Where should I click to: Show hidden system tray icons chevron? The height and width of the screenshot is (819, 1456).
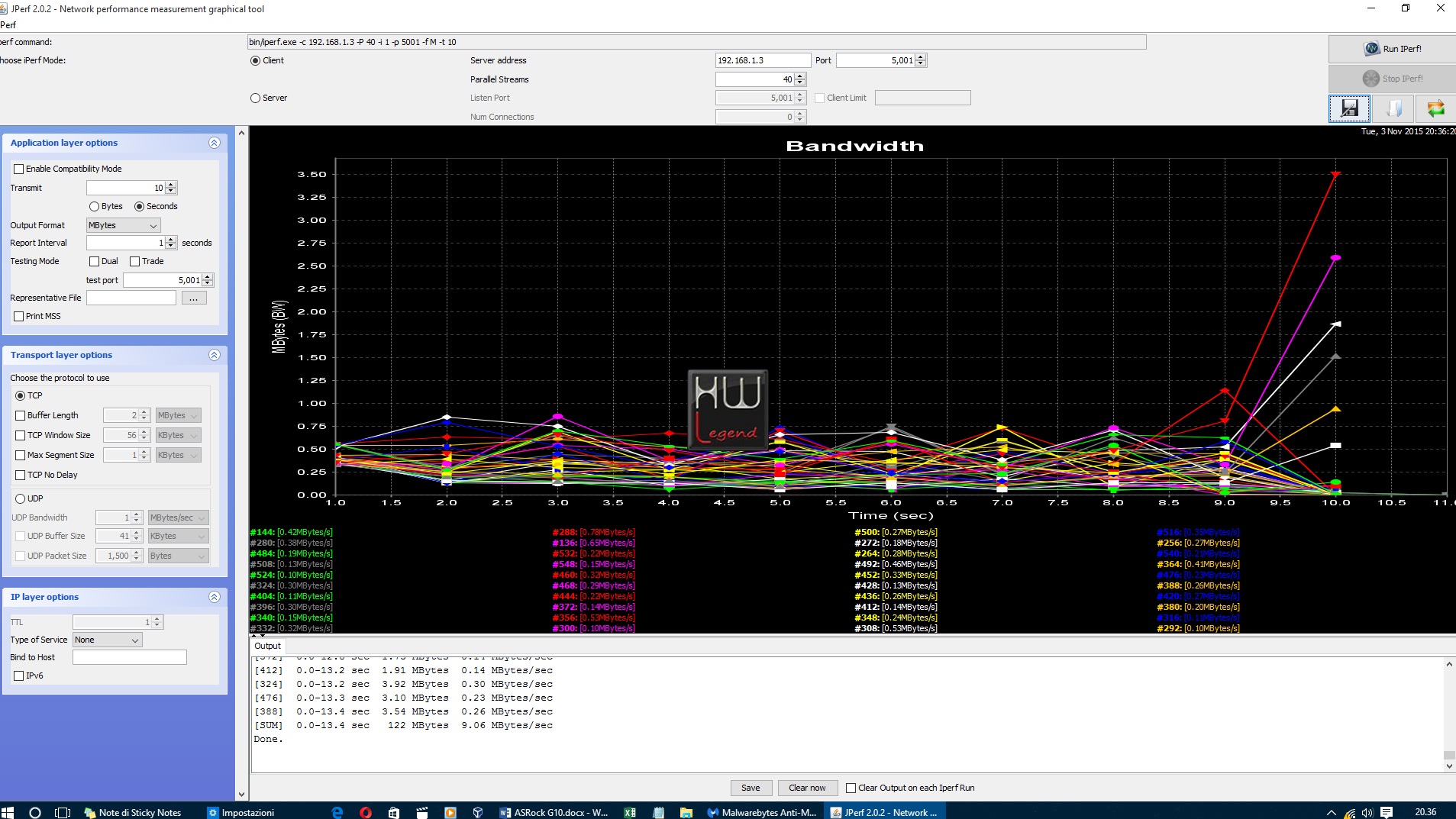[1332, 812]
